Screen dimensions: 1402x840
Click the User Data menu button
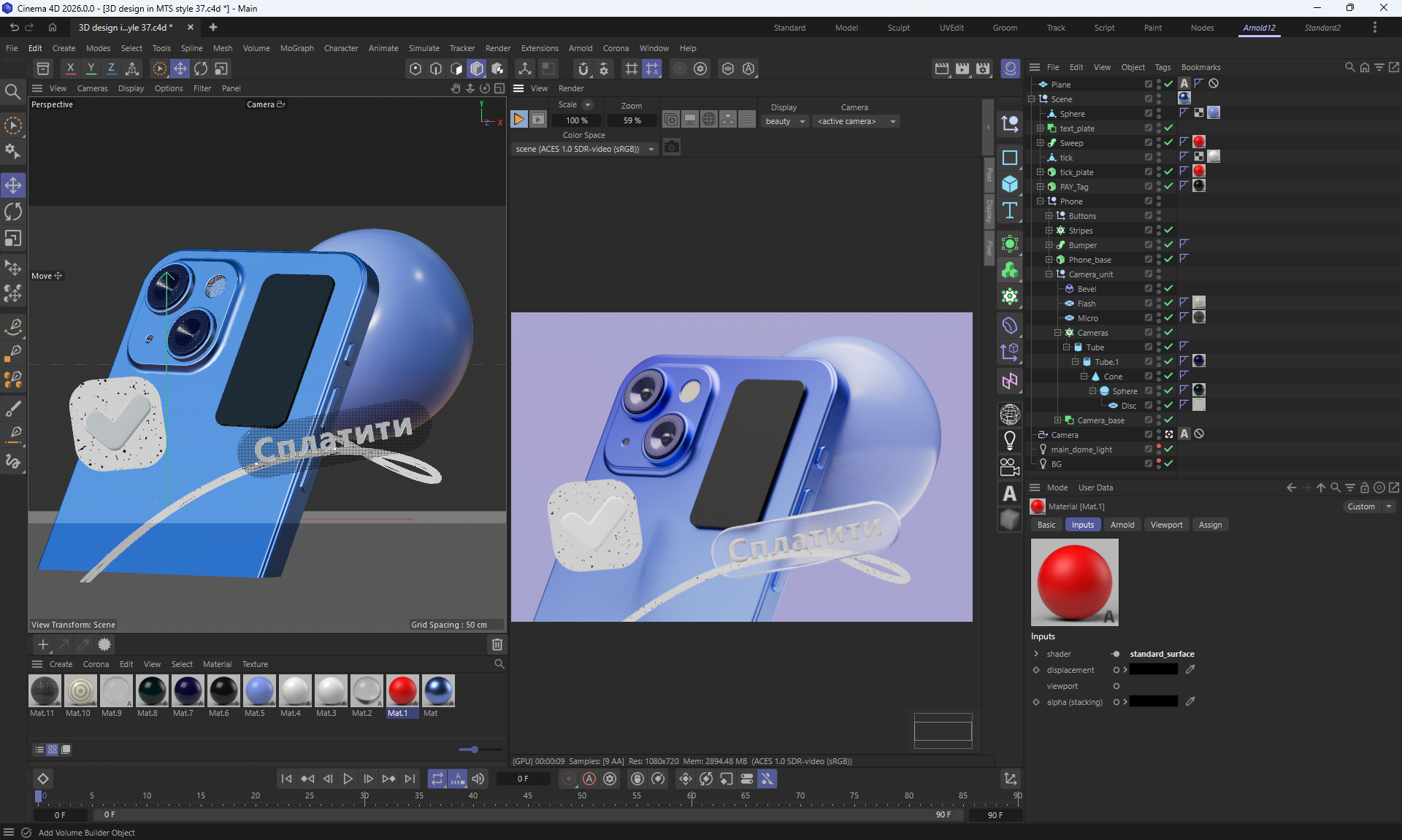pos(1095,488)
